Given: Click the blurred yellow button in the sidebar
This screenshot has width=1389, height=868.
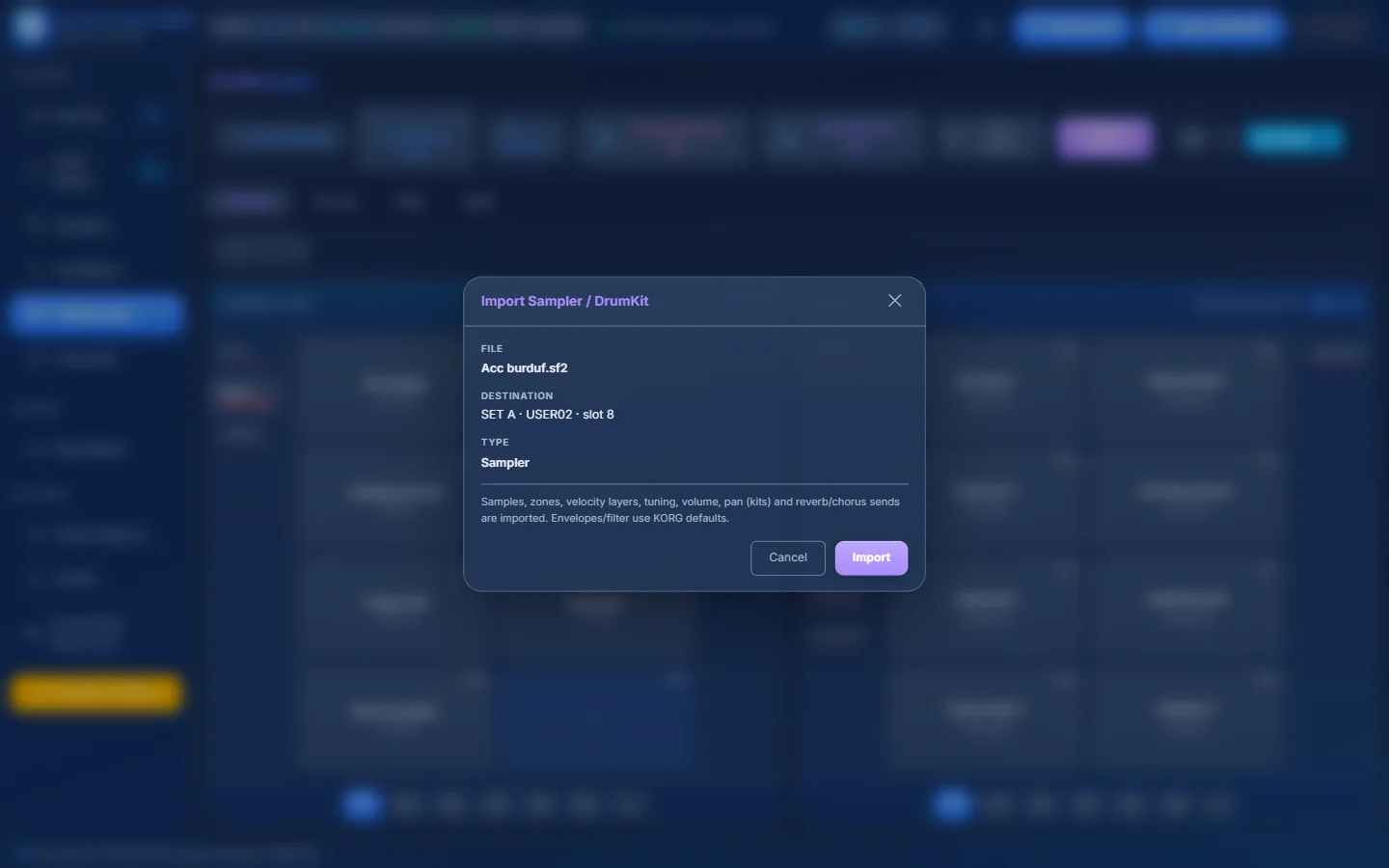Looking at the screenshot, I should tap(96, 692).
